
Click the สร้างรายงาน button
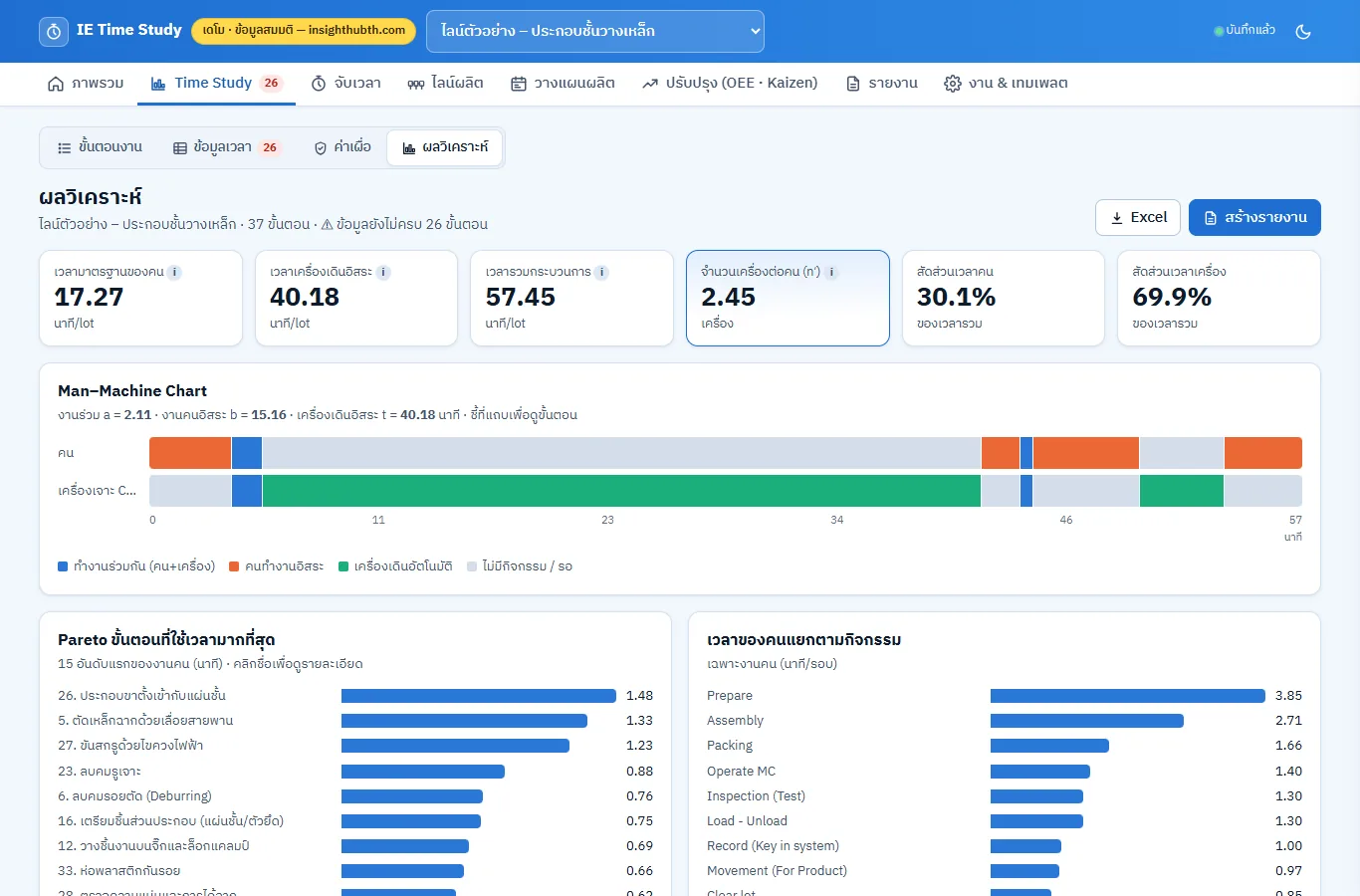(1254, 217)
